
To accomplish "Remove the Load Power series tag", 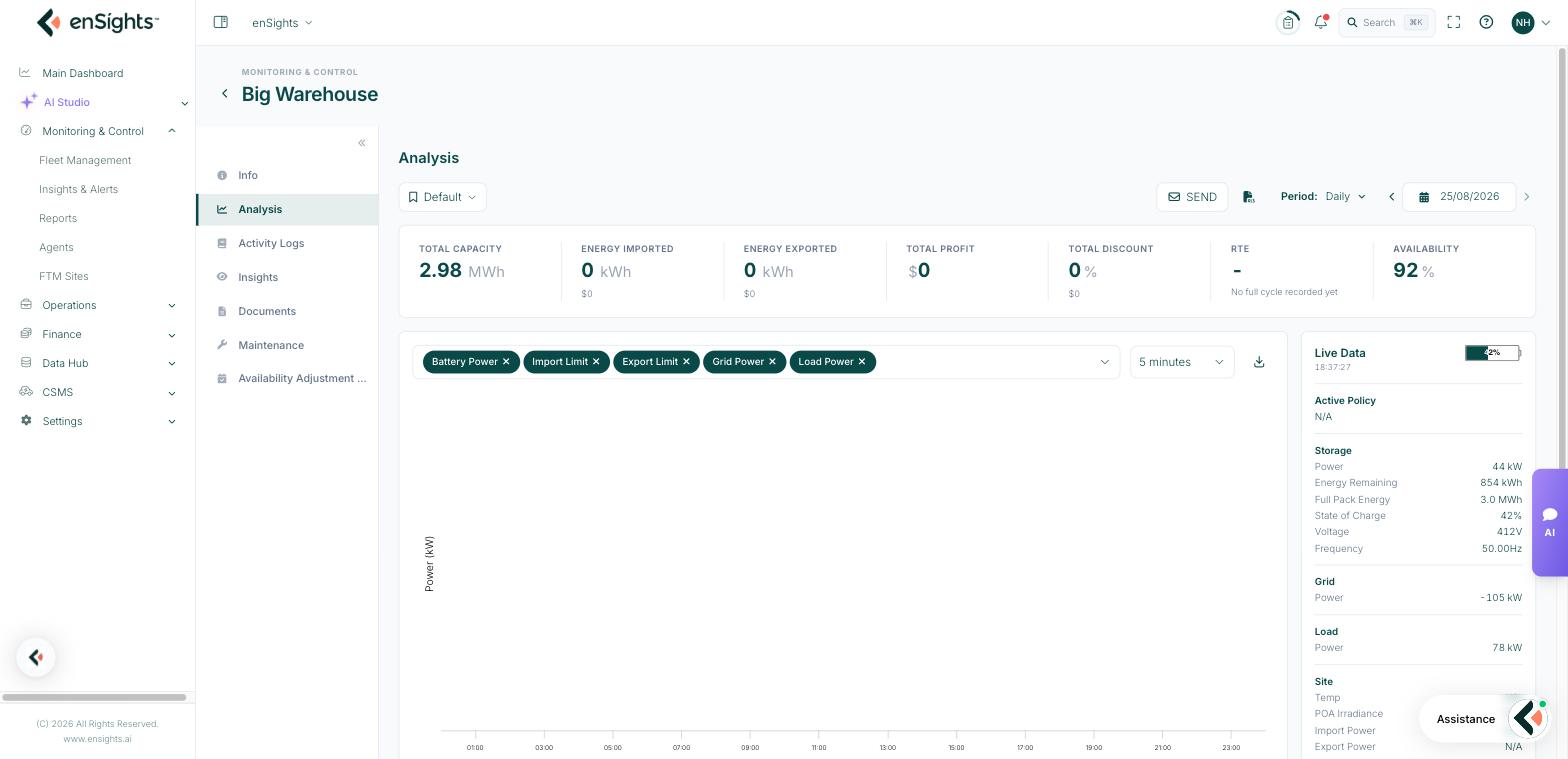I will pyautogui.click(x=862, y=362).
